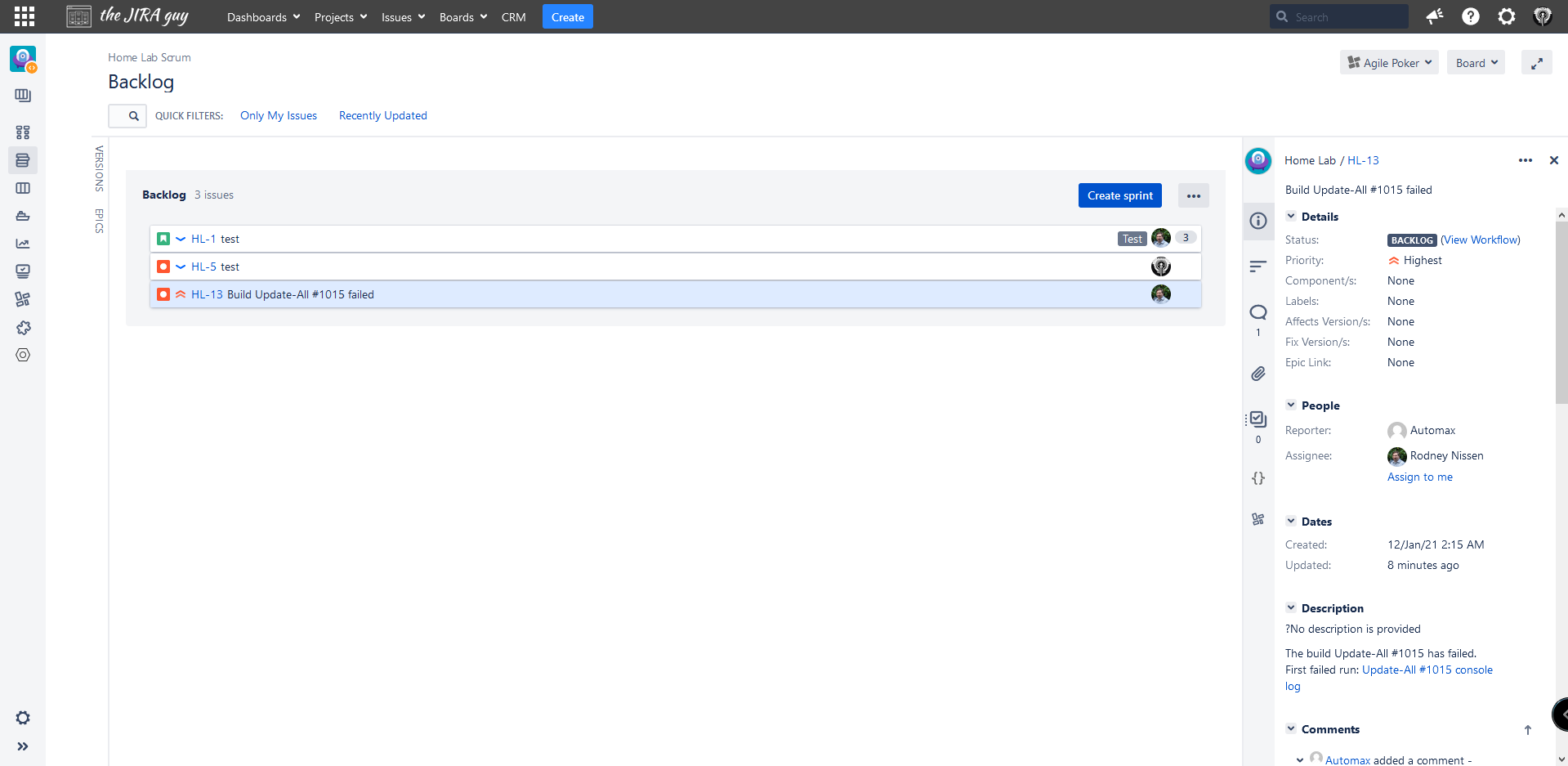Toggle the Only My Issues quick filter
The image size is (1568, 766).
click(x=279, y=116)
